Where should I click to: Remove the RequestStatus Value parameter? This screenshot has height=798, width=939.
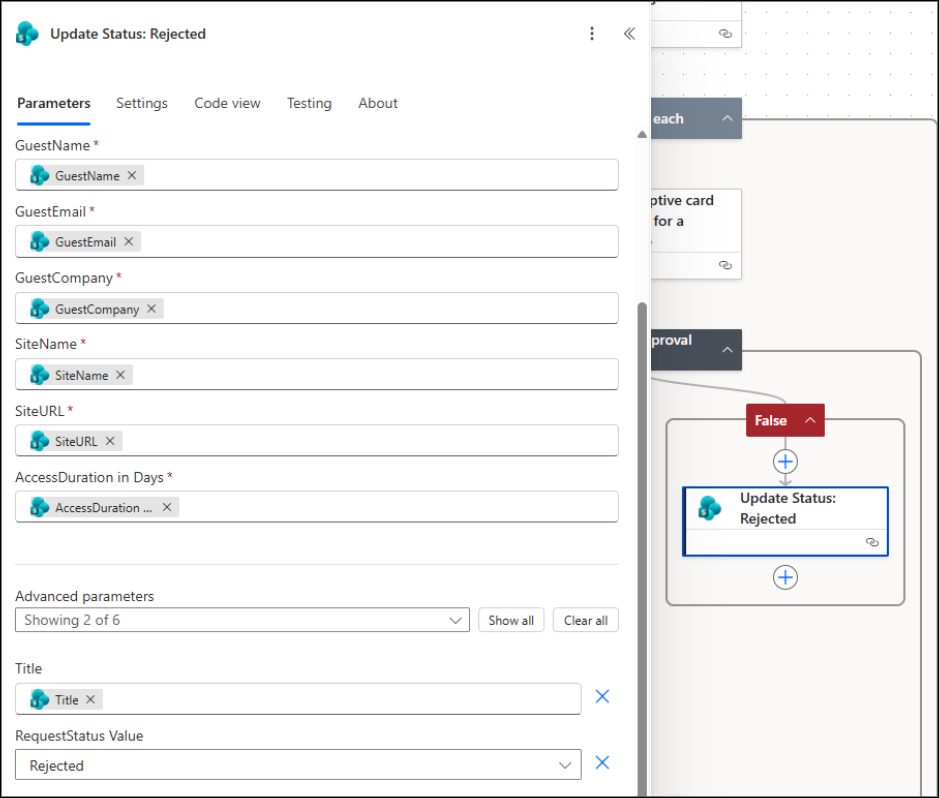(602, 762)
